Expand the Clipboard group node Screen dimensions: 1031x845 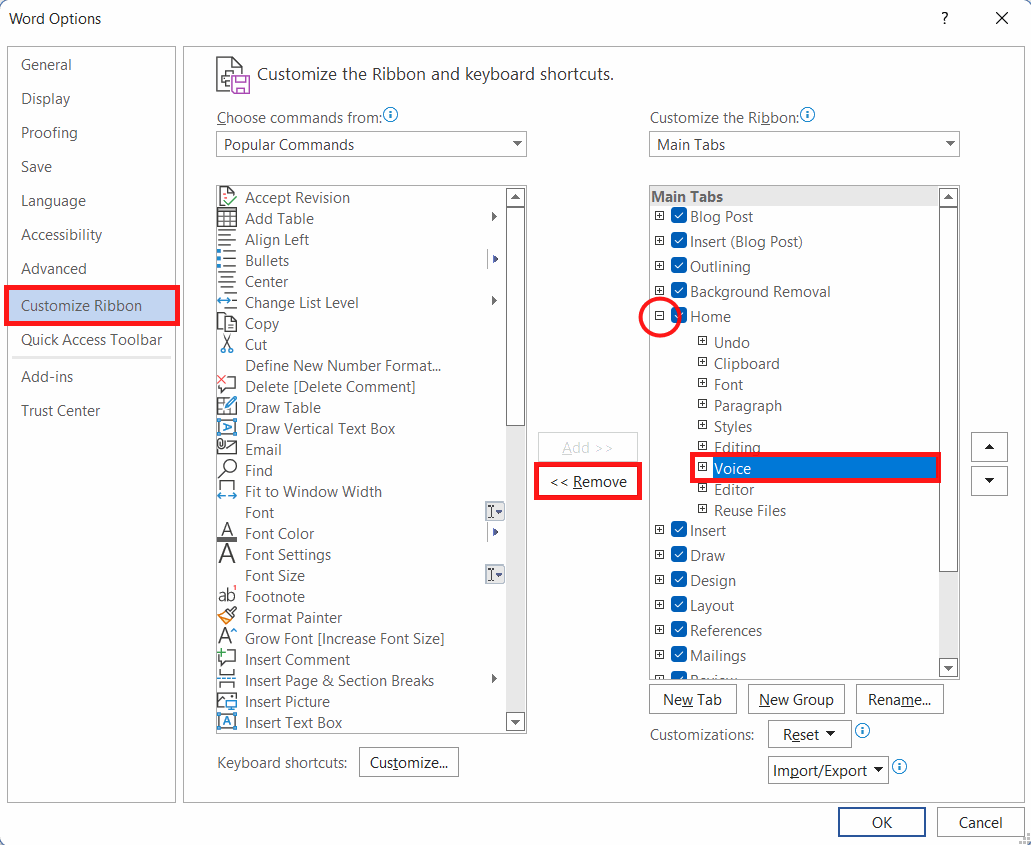click(x=702, y=362)
